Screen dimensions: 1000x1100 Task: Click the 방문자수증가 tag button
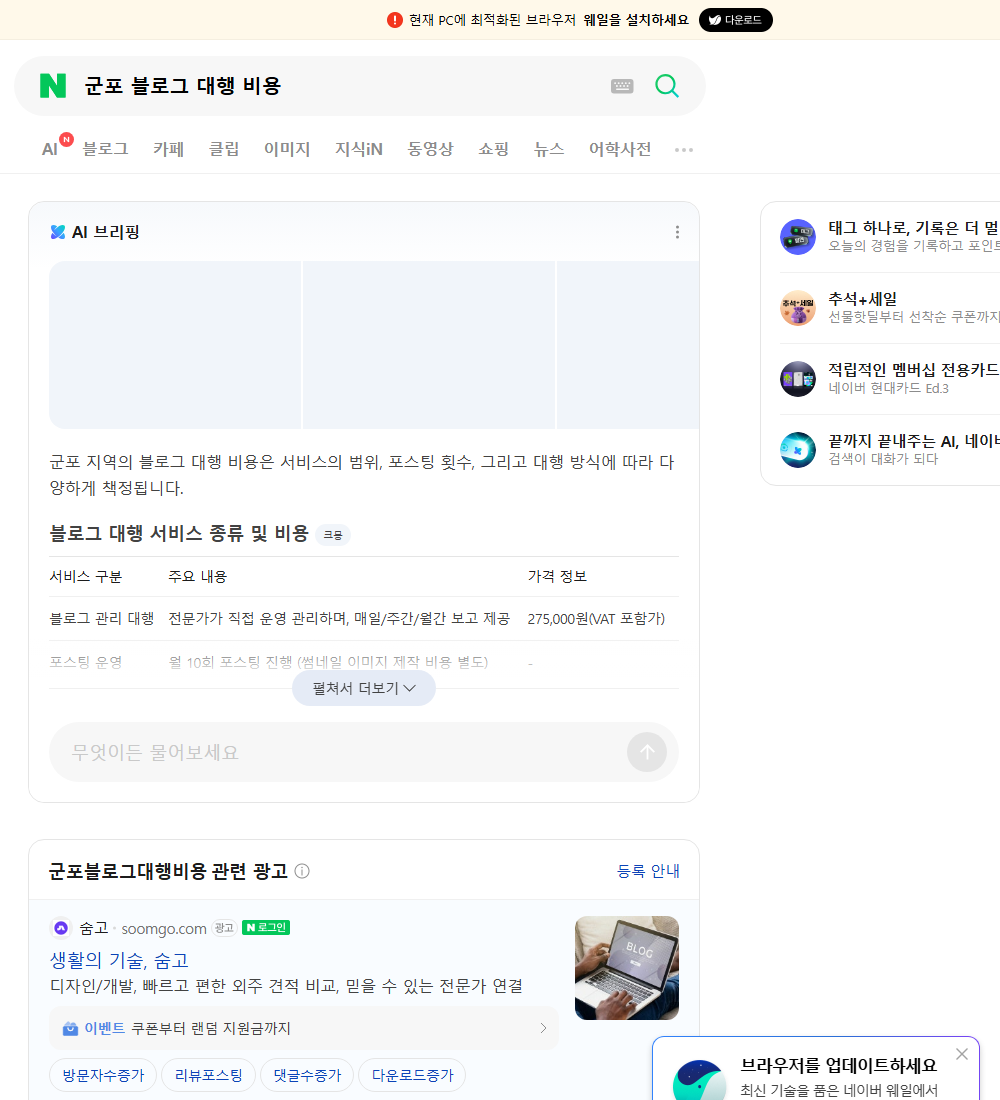[103, 1075]
